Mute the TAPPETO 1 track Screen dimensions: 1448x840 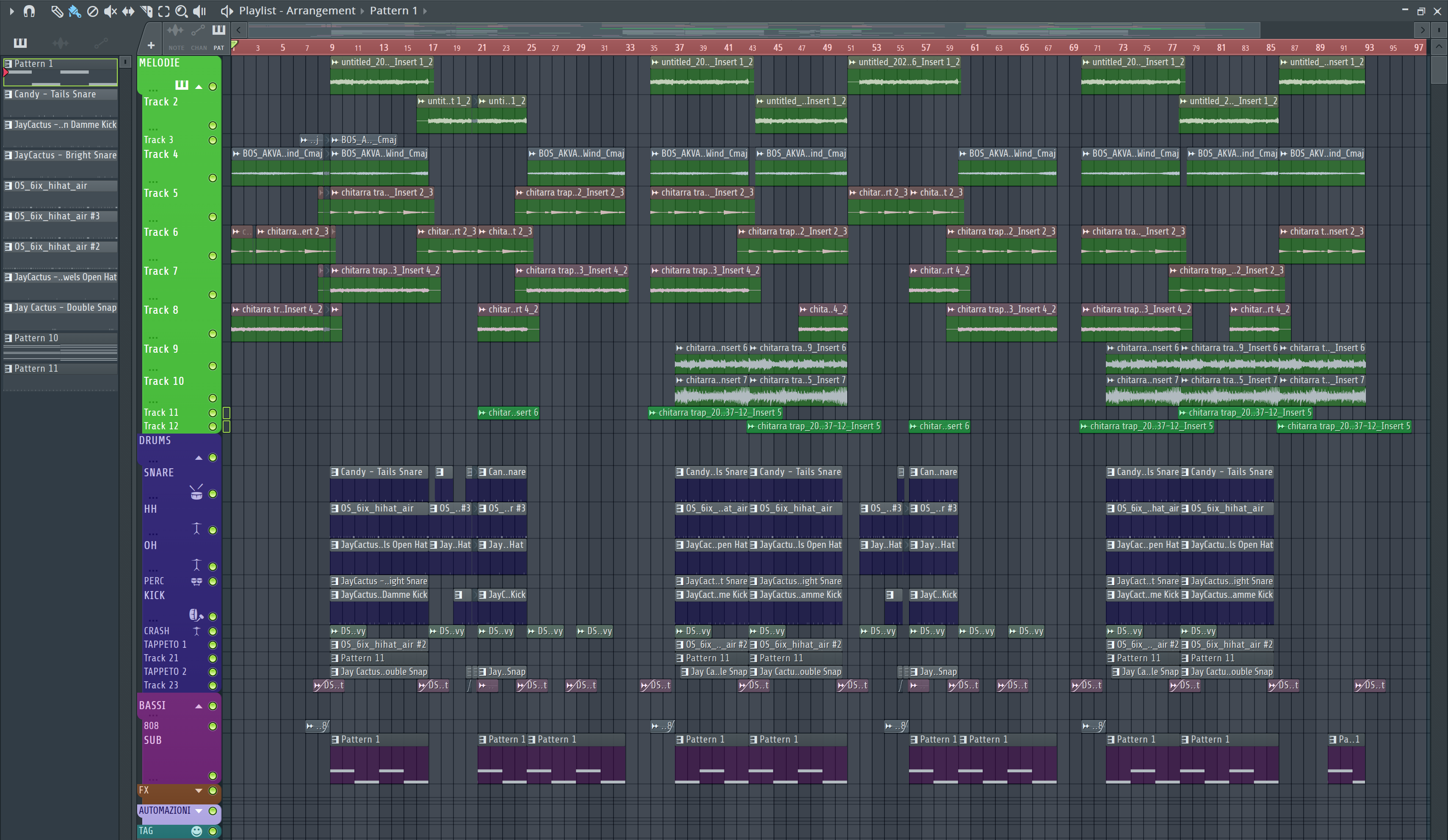coord(213,645)
